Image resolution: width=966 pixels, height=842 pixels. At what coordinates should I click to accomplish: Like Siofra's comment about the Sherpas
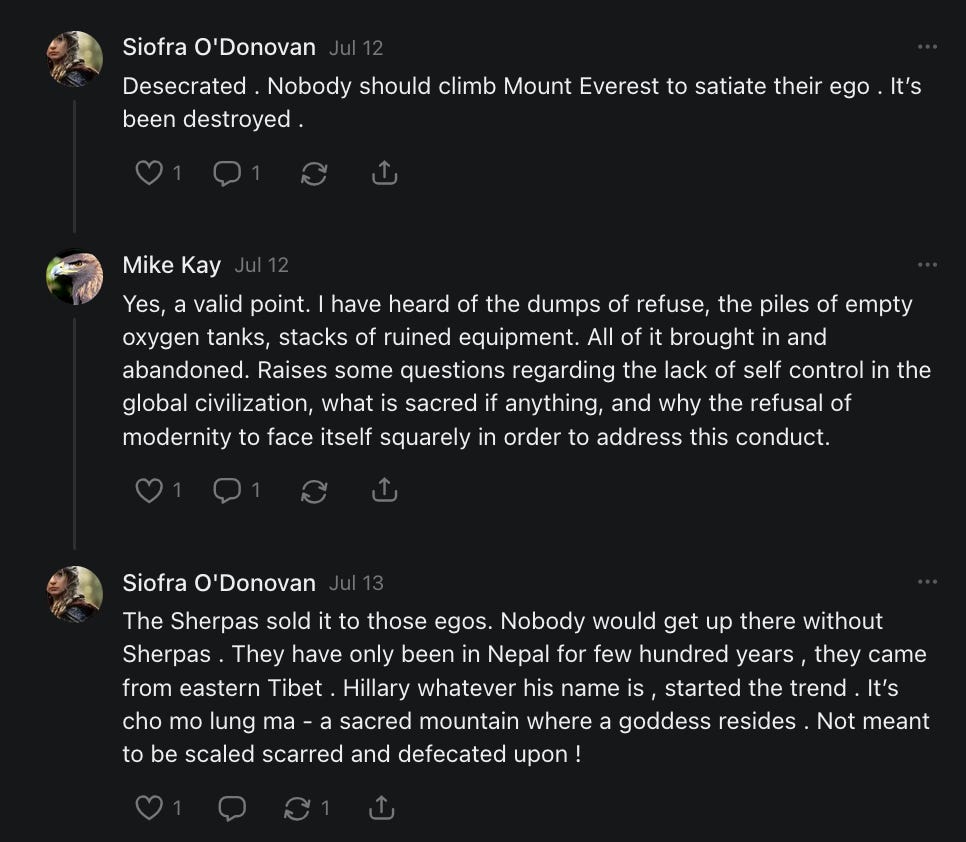click(149, 807)
